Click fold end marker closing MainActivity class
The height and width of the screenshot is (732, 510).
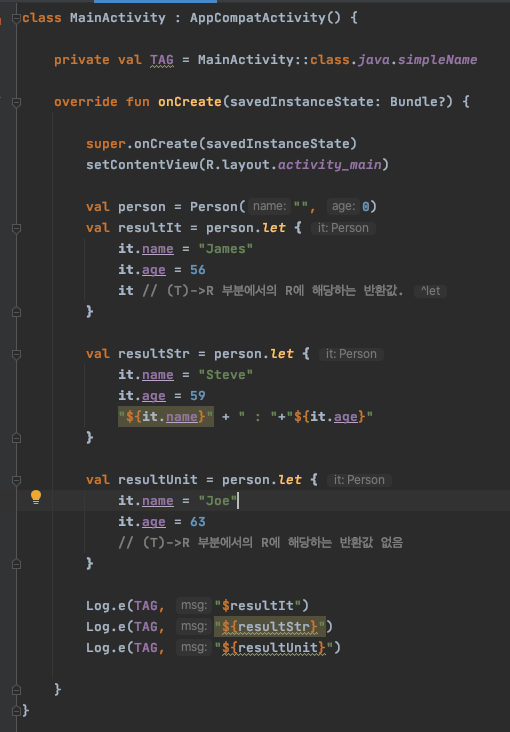tap(16, 711)
